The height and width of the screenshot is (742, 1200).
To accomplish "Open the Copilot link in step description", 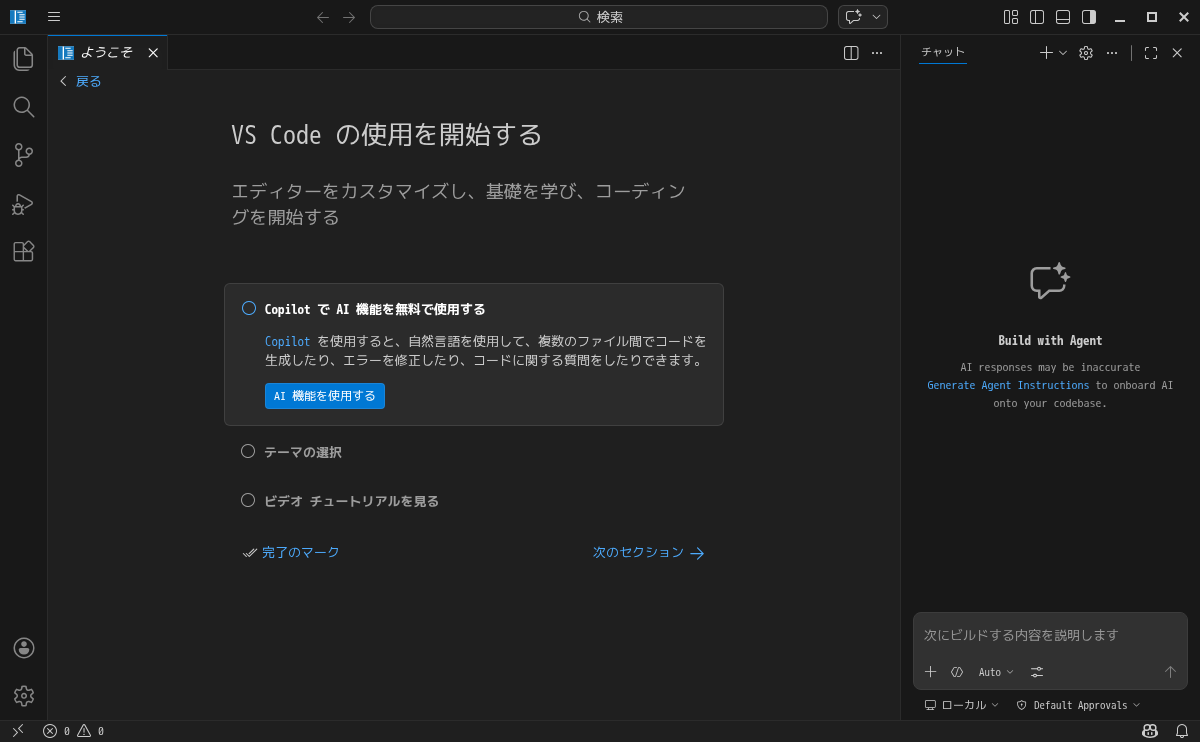I will (x=287, y=342).
